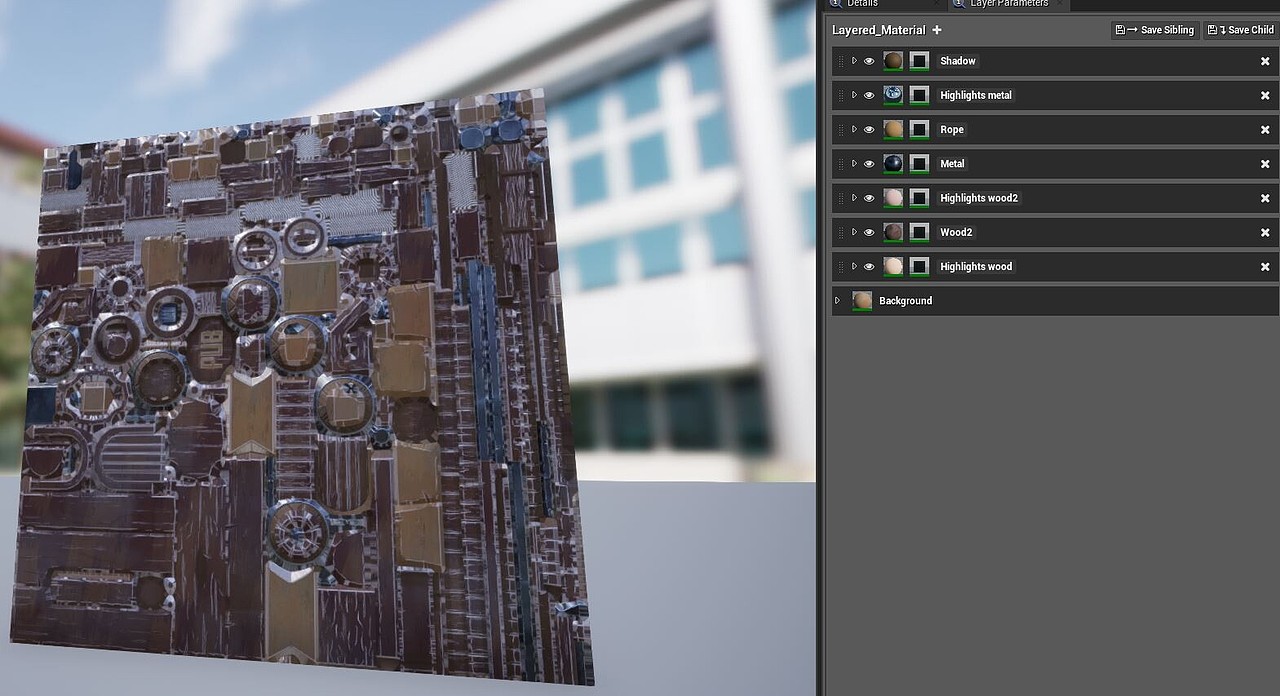Select the Metal layer material sphere thumbnail
The height and width of the screenshot is (696, 1280).
(x=893, y=163)
